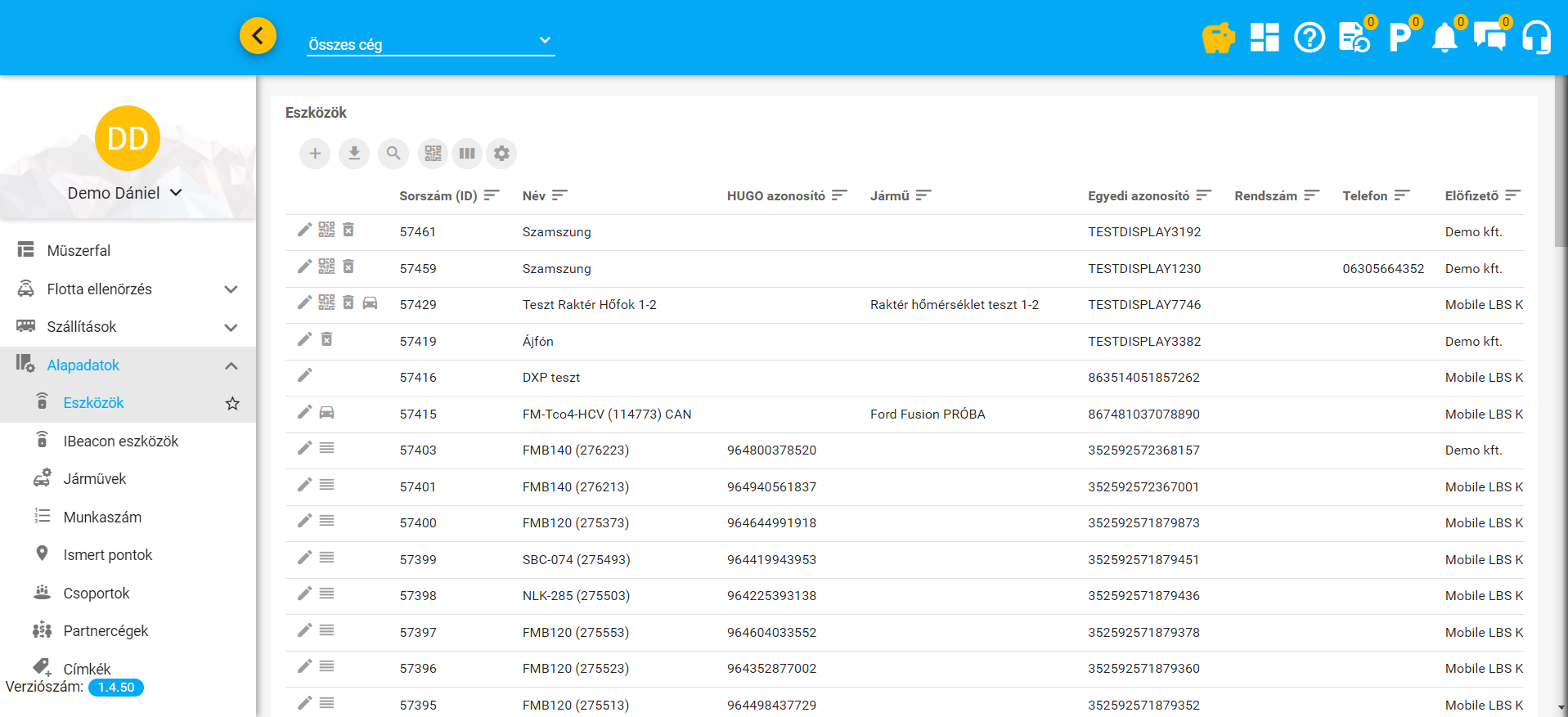Open table settings gear icon
The image size is (1568, 717).
pos(501,154)
